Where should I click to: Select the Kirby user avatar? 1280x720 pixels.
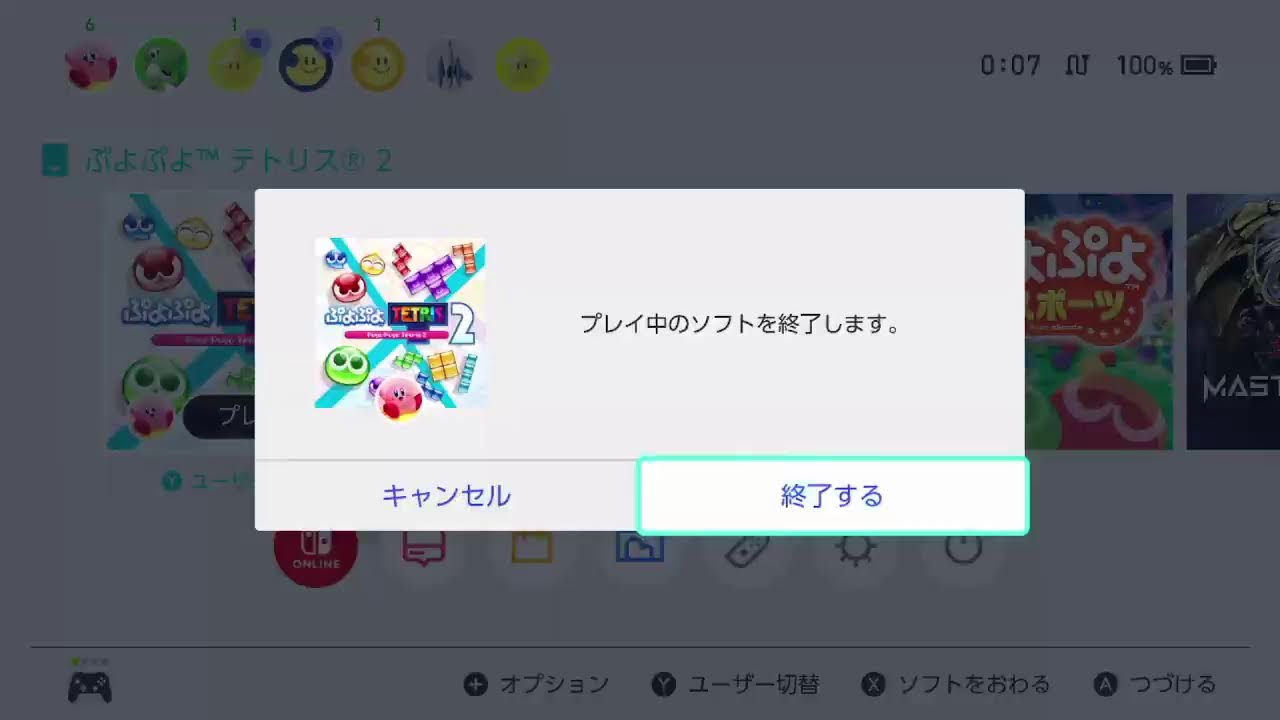(90, 65)
